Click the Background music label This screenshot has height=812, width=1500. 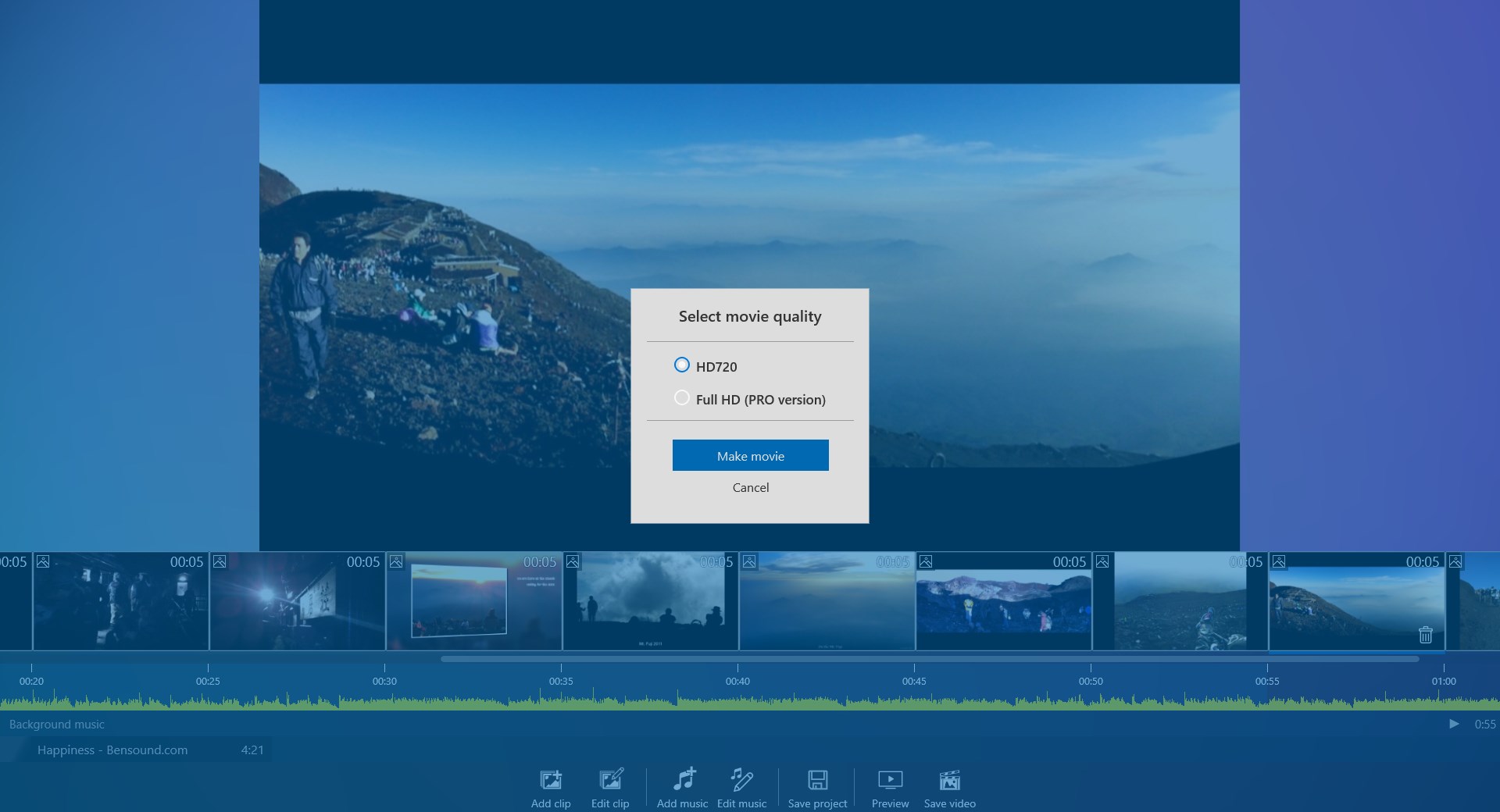tap(57, 725)
